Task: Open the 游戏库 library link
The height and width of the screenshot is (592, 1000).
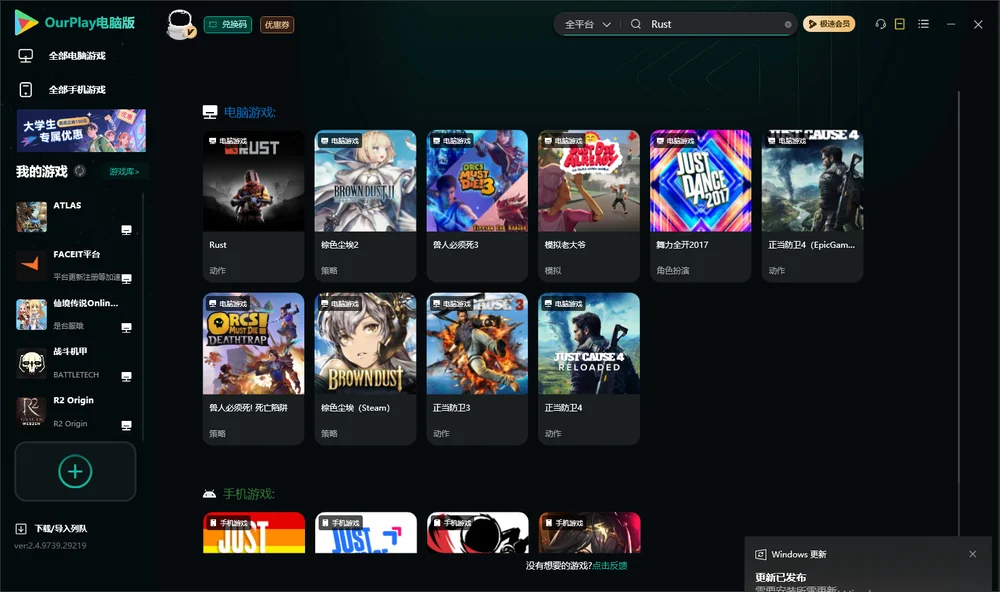Action: pos(124,172)
